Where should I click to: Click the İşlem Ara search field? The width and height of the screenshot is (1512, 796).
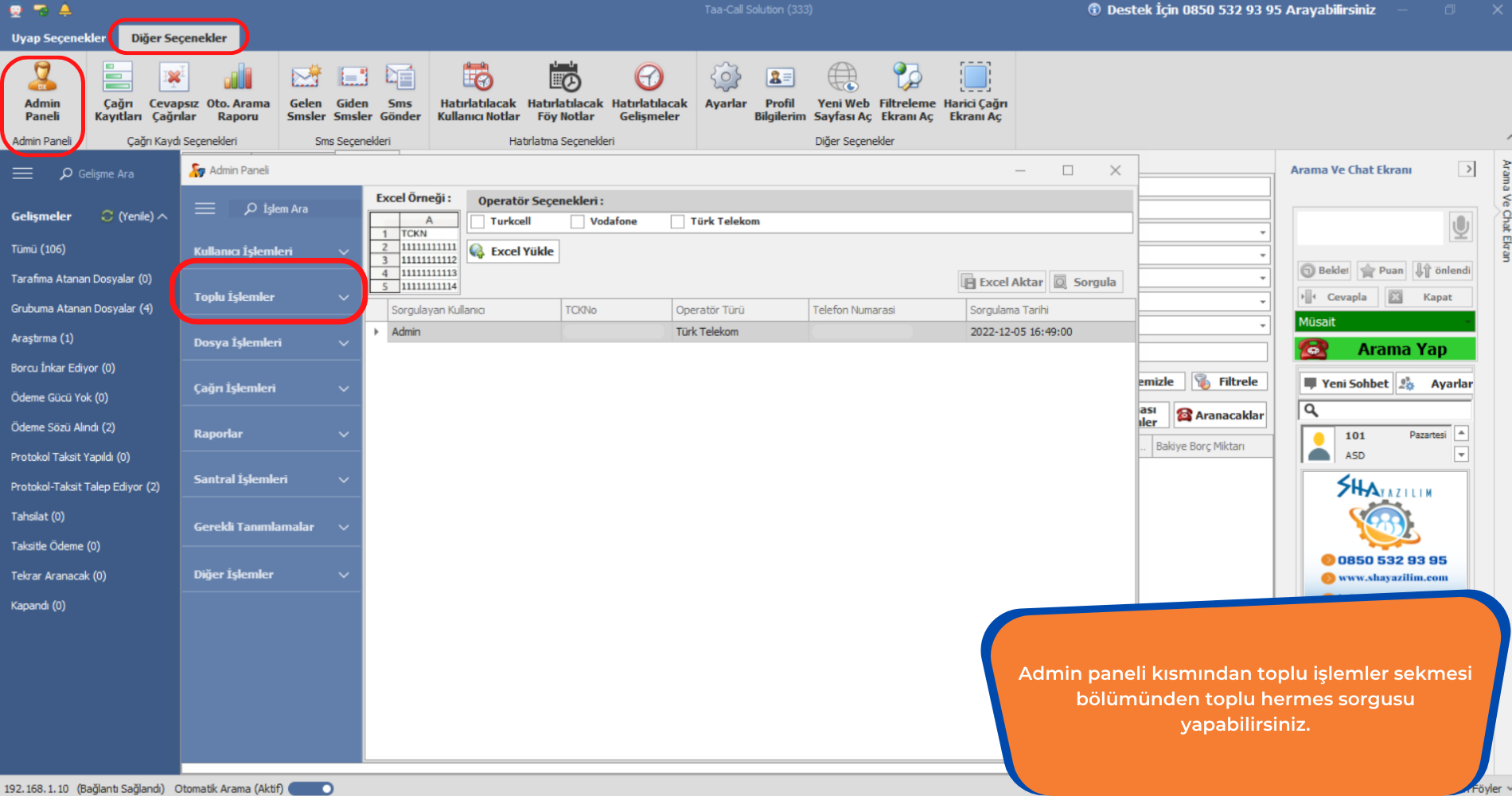pyautogui.click(x=294, y=209)
